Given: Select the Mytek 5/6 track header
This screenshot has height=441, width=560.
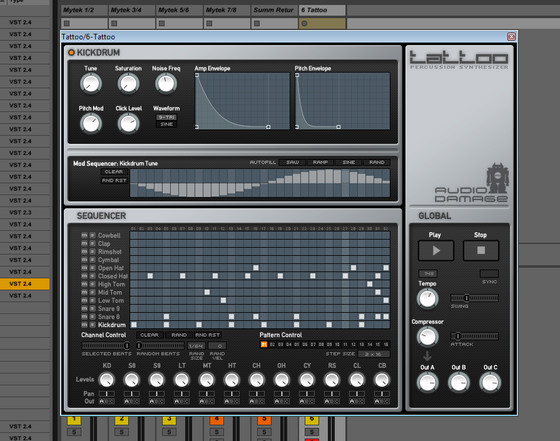Looking at the screenshot, I should click(x=179, y=10).
